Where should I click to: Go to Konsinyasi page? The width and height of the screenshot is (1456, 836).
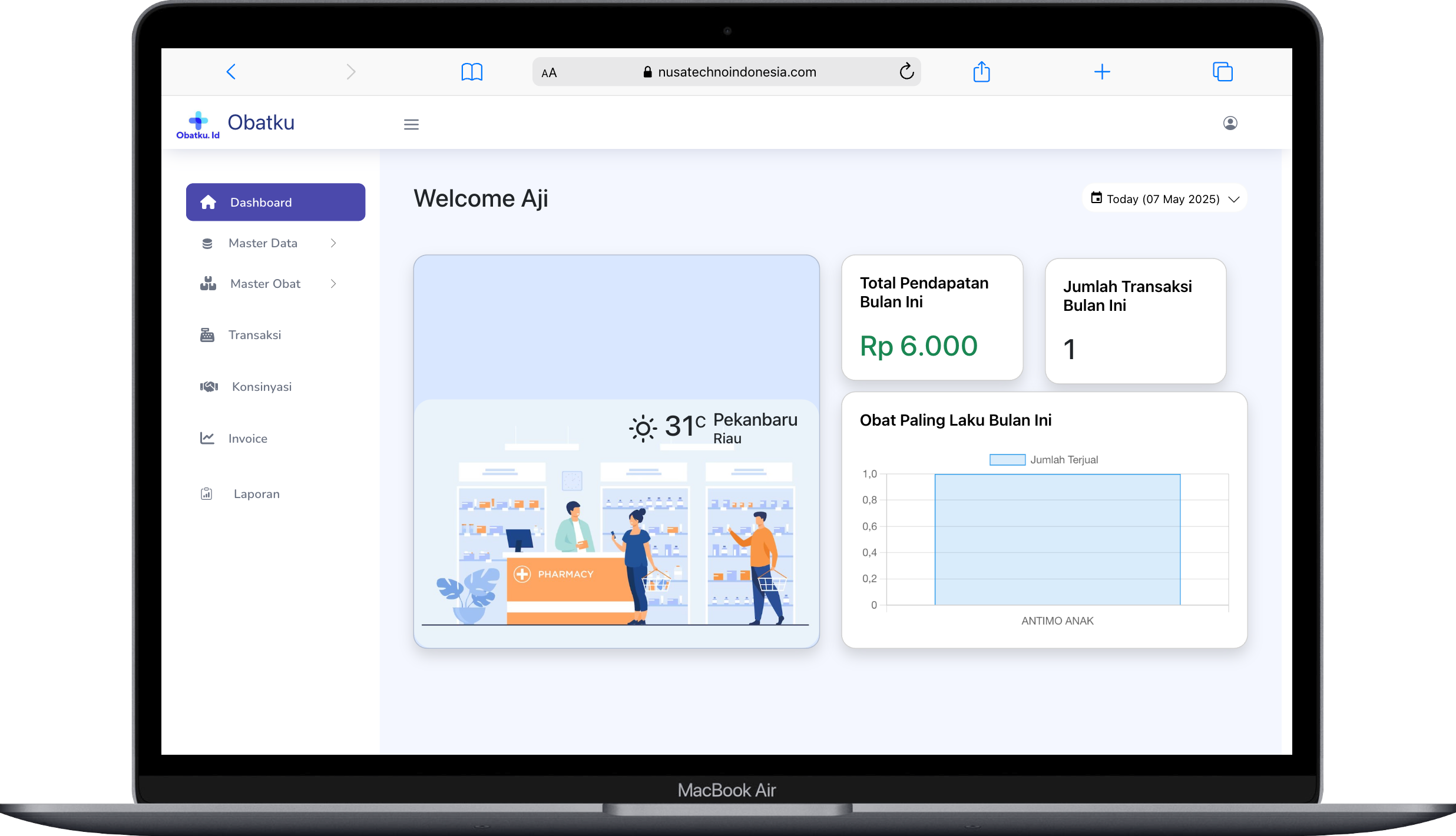(261, 387)
